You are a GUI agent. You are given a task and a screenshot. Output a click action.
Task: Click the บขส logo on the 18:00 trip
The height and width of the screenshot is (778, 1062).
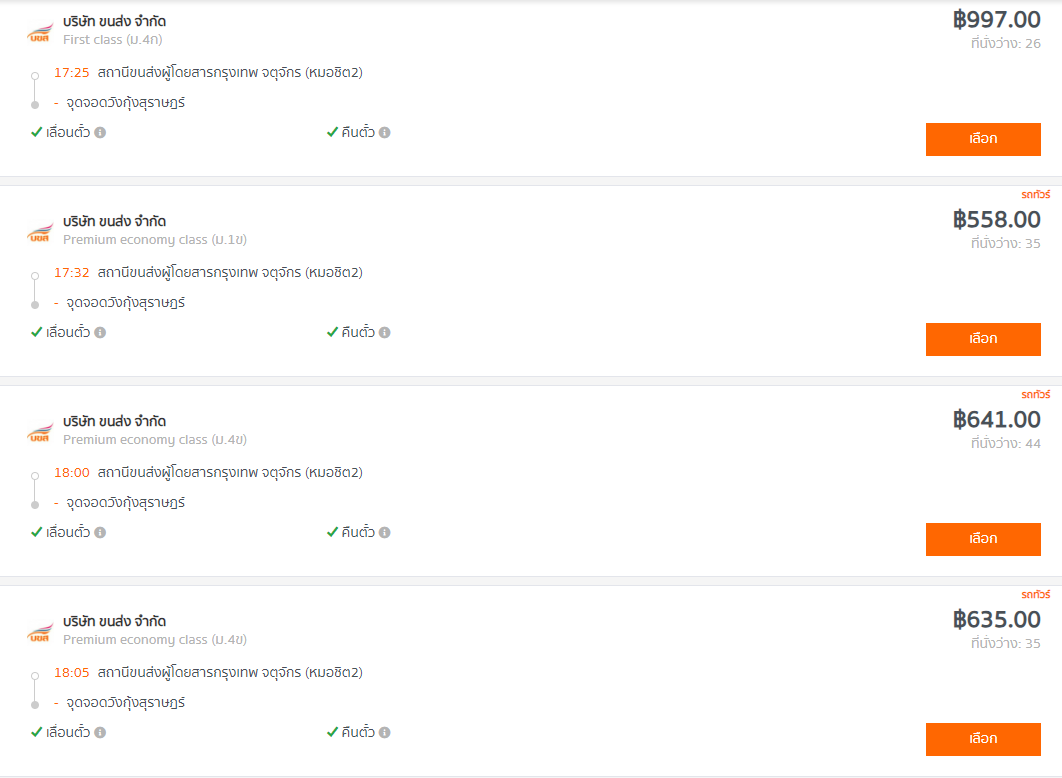(x=40, y=432)
